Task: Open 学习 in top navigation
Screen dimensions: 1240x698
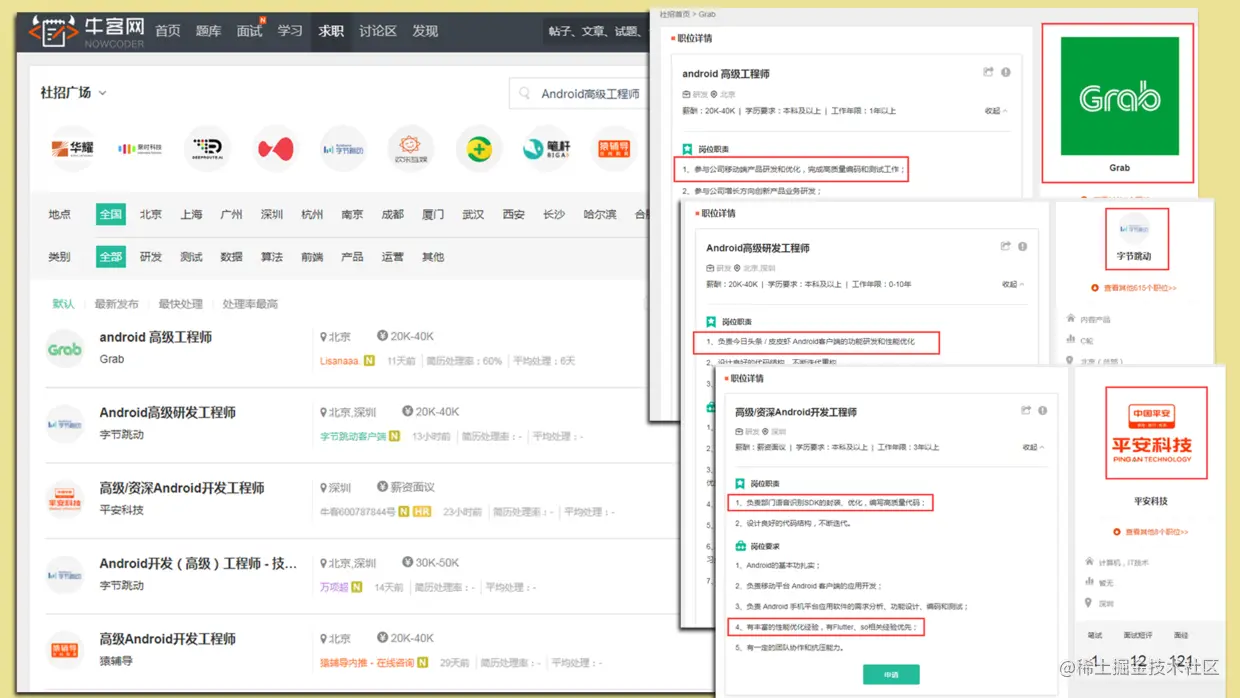Action: pos(290,31)
